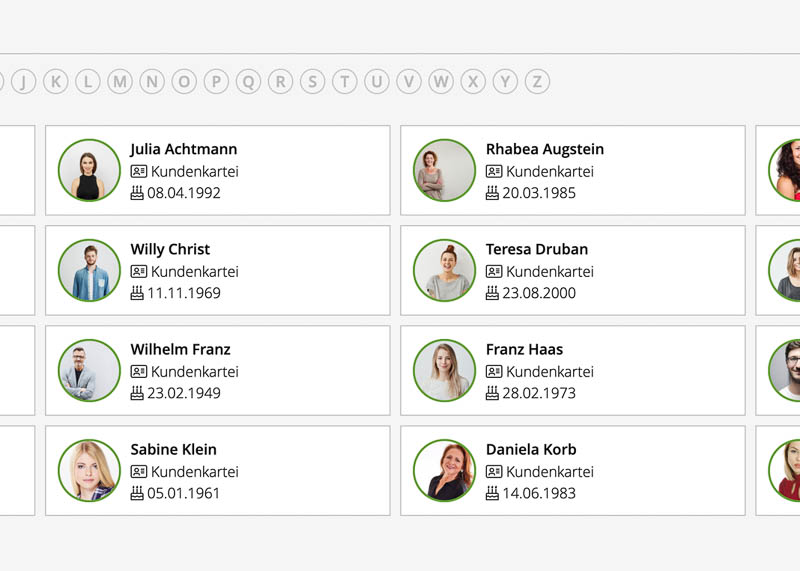This screenshot has width=800, height=571.
Task: Click the birthday cake icon for Wilhelm Franz
Action: click(x=138, y=393)
